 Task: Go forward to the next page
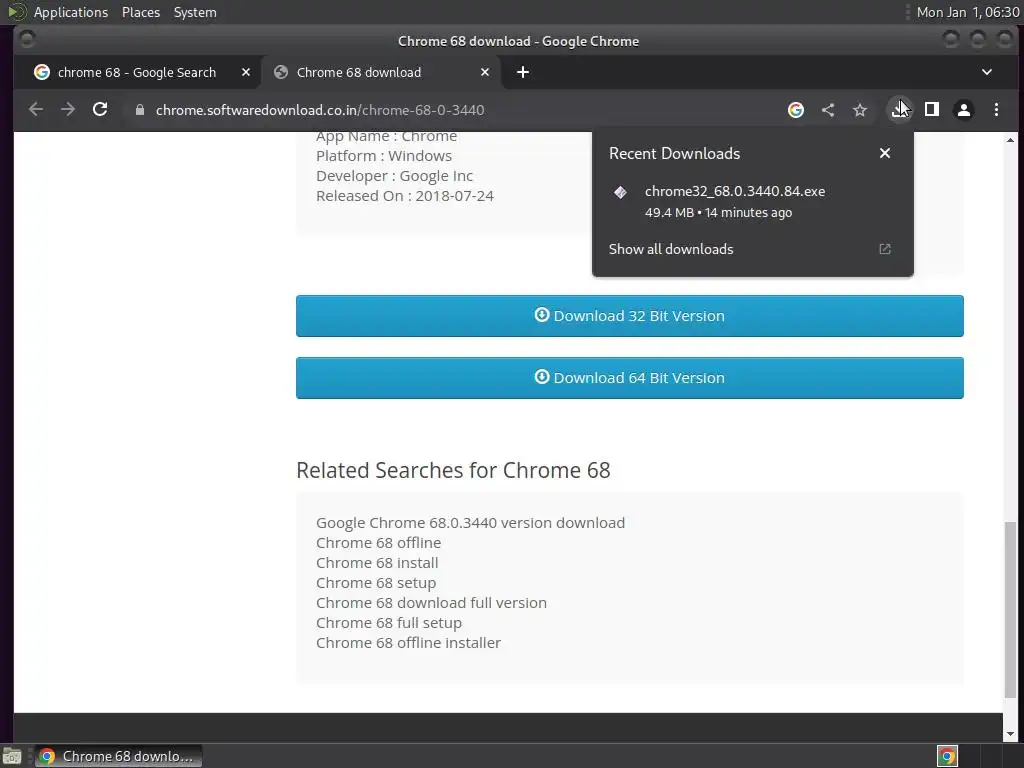pyautogui.click(x=68, y=110)
